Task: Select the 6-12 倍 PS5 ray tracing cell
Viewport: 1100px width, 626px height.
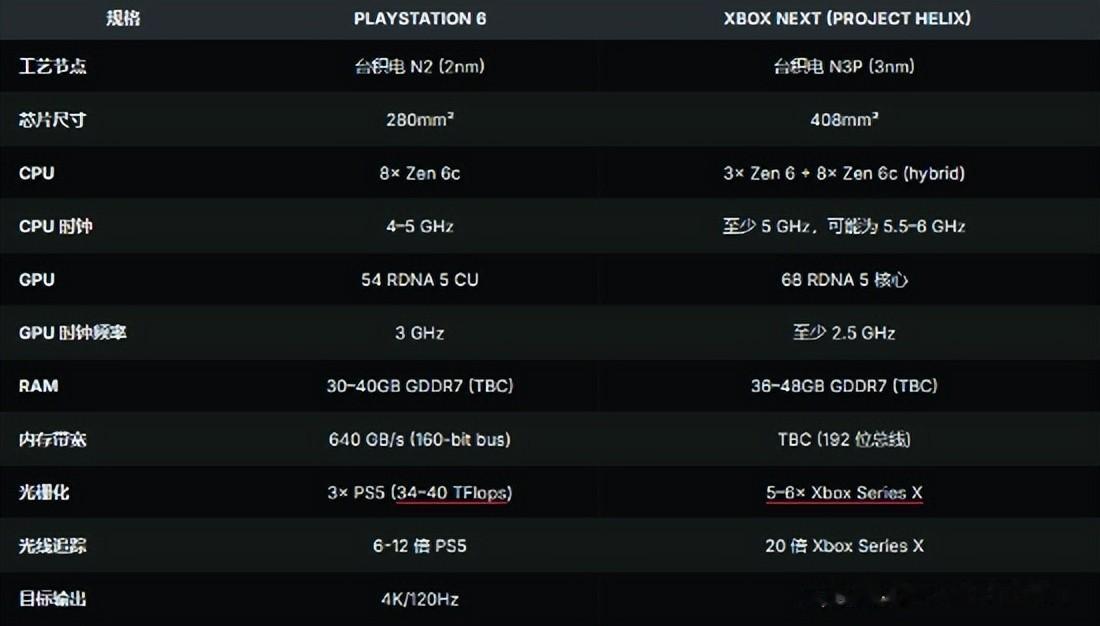Action: pos(420,545)
